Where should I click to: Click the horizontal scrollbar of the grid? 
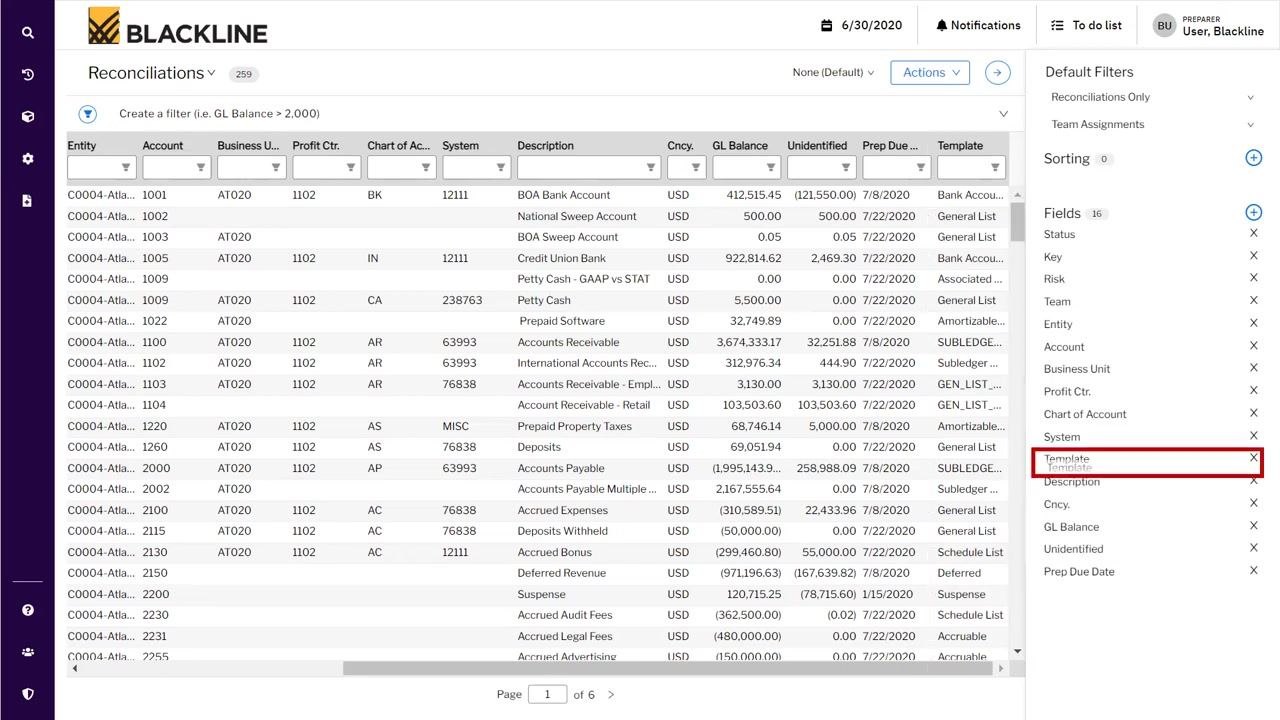pyautogui.click(x=668, y=668)
